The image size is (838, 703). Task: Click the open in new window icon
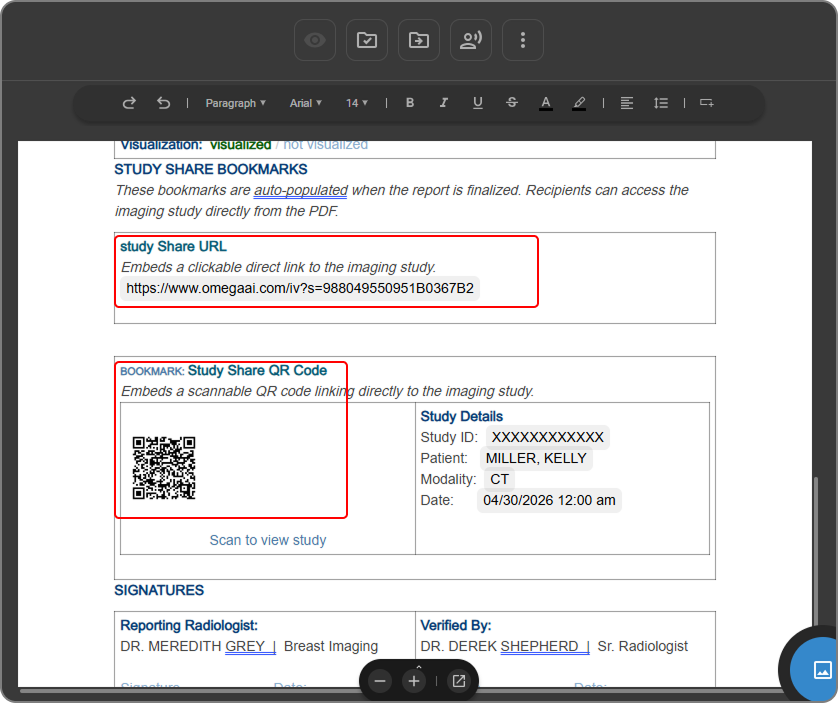459,681
